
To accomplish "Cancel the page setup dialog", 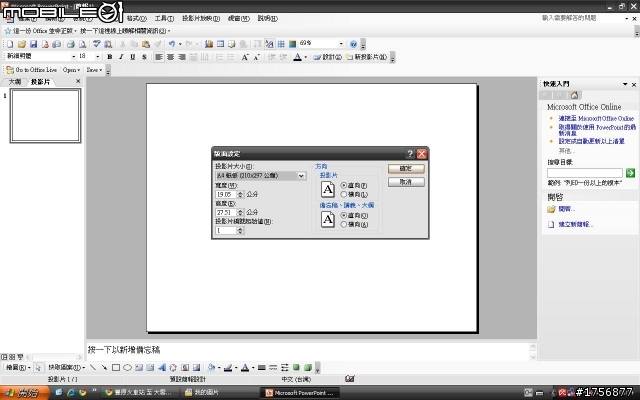I will coord(406,182).
